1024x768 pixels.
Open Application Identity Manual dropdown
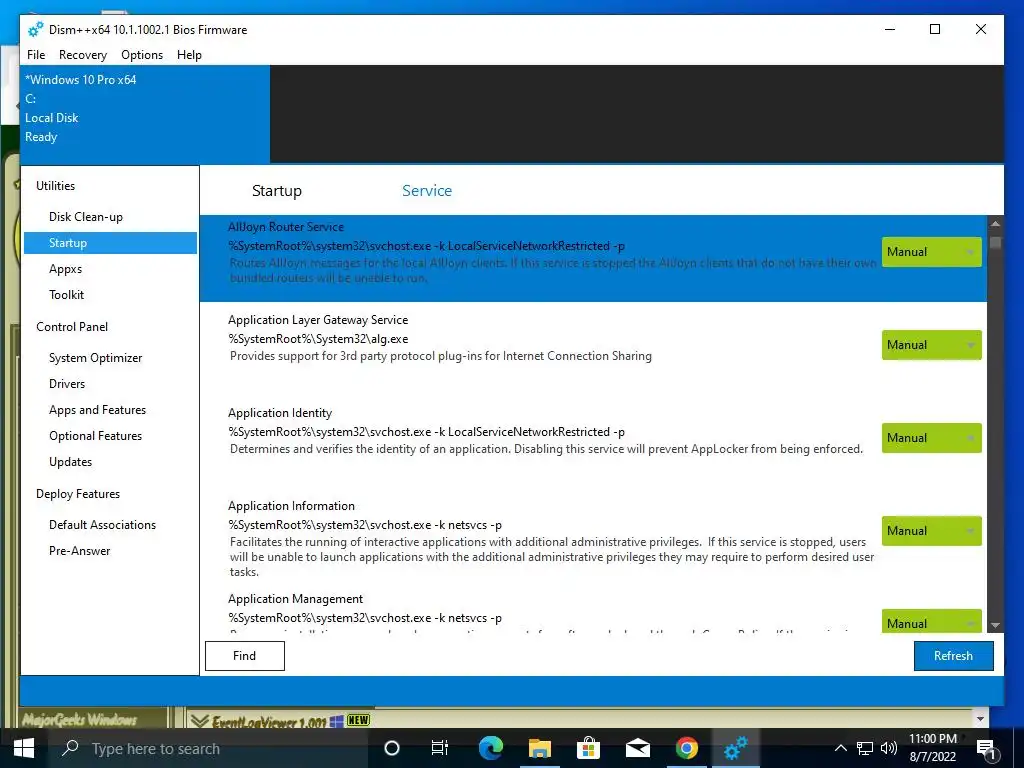(931, 438)
